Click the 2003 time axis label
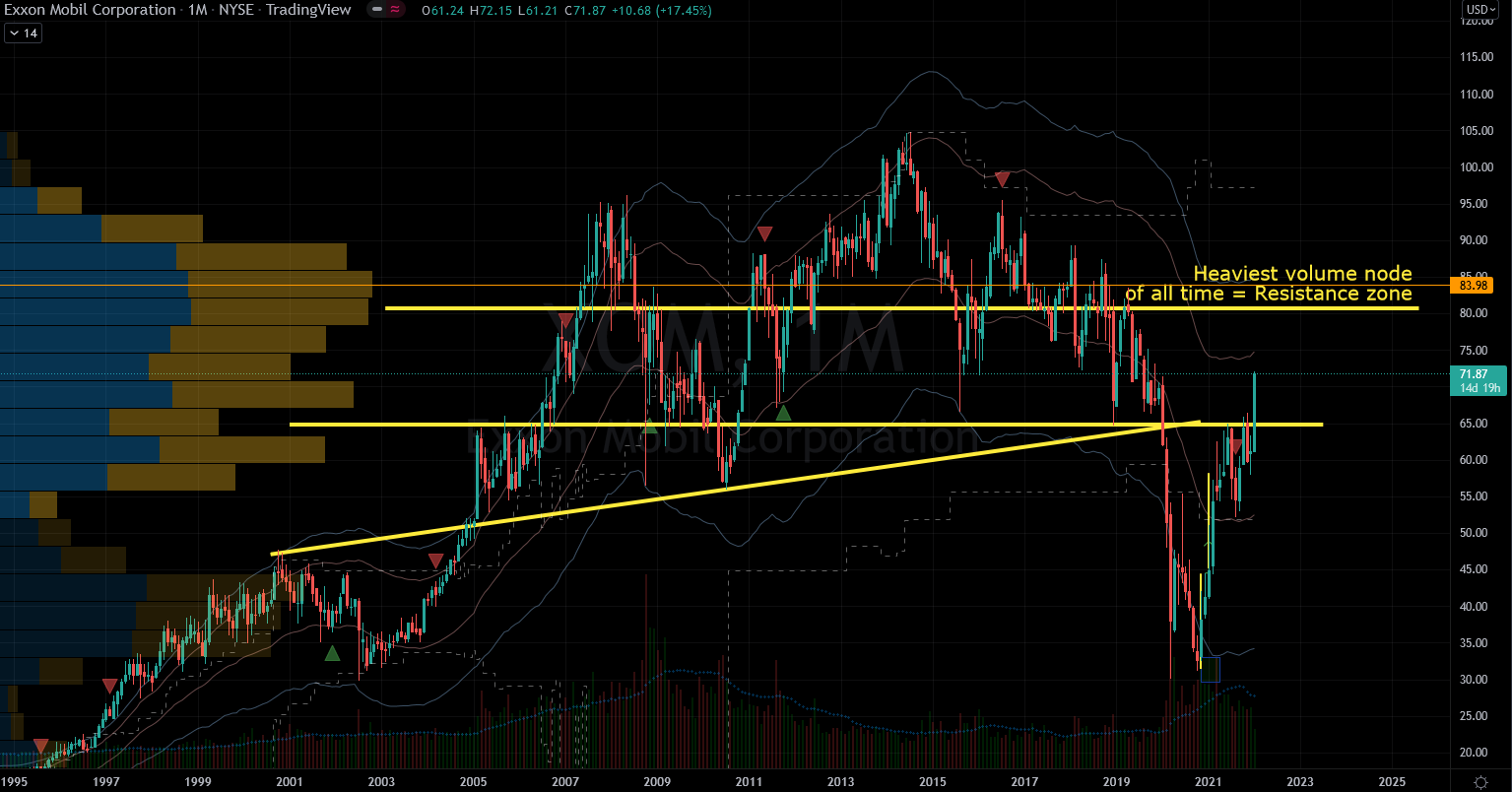This screenshot has height=792, width=1512. (x=381, y=781)
